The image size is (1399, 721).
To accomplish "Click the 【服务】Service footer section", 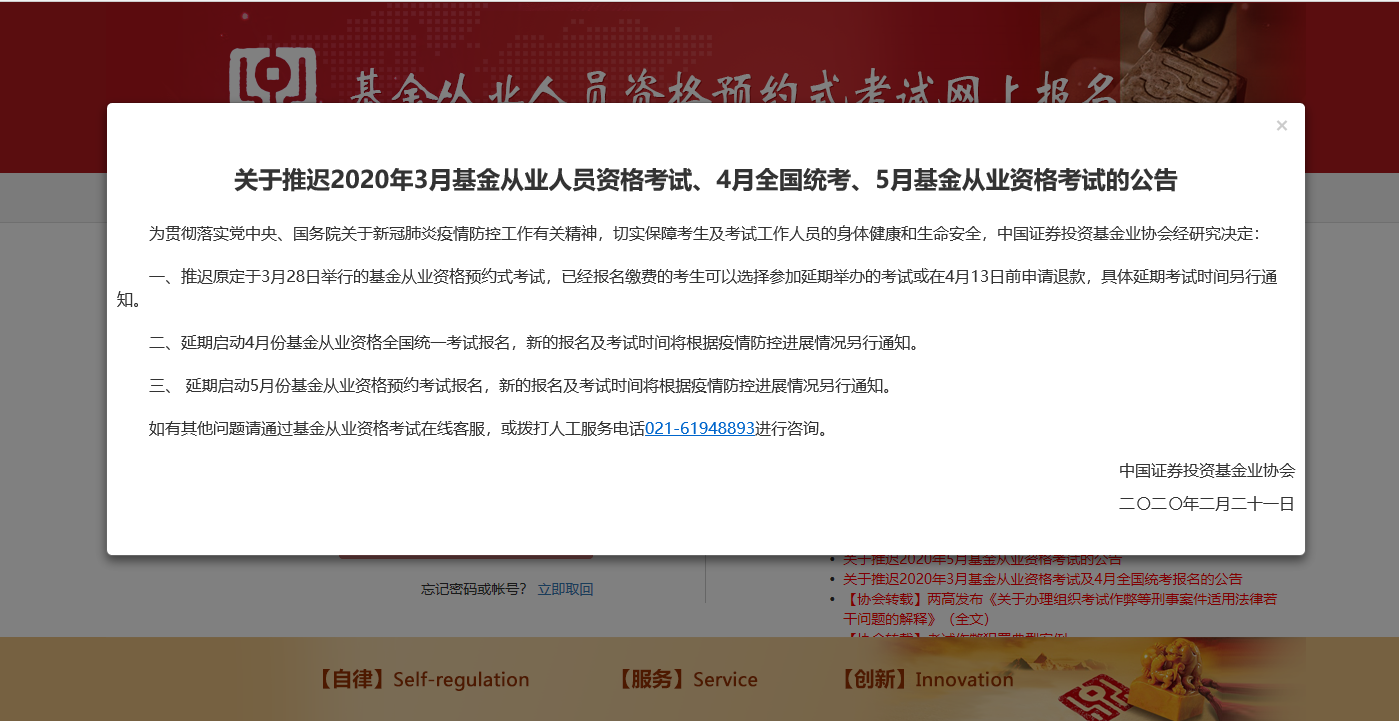I will click(688, 679).
